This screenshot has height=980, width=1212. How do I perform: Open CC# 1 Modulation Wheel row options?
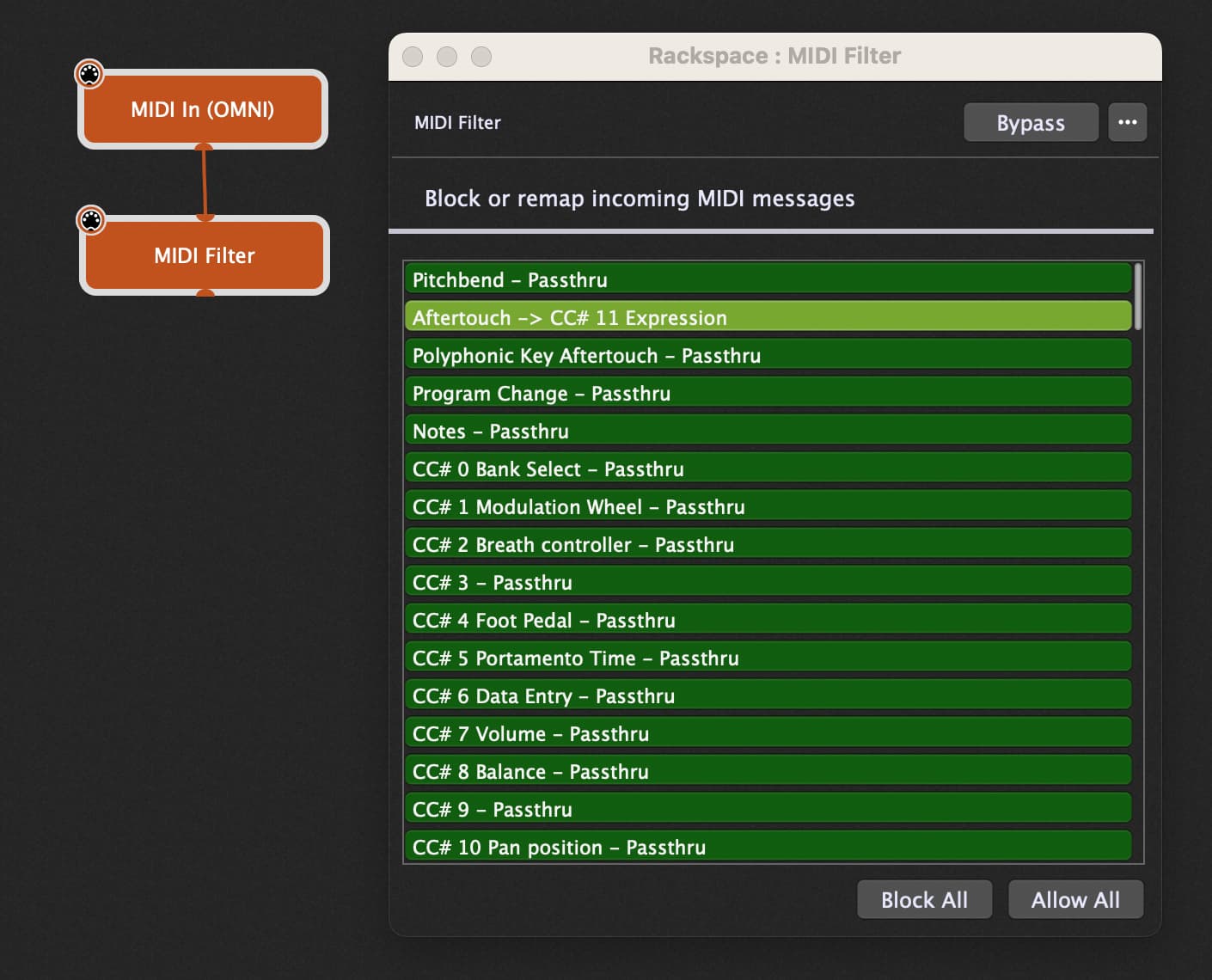click(768, 506)
